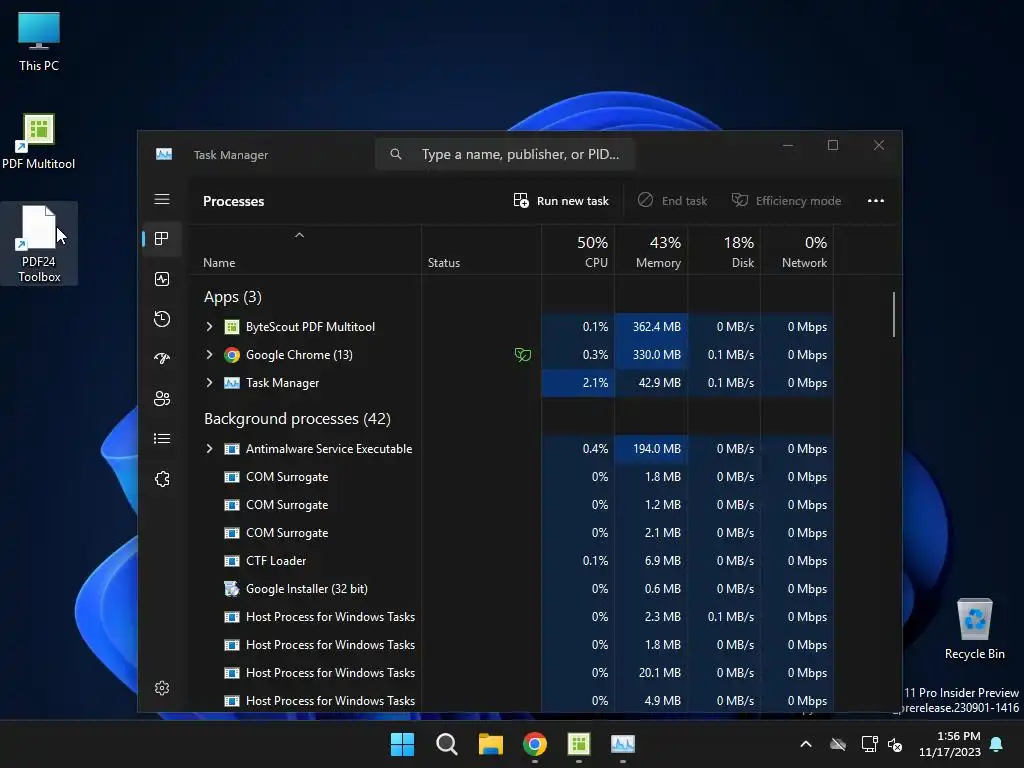The image size is (1024, 768).
Task: Click the Background processes (42) heading
Action: tap(297, 419)
